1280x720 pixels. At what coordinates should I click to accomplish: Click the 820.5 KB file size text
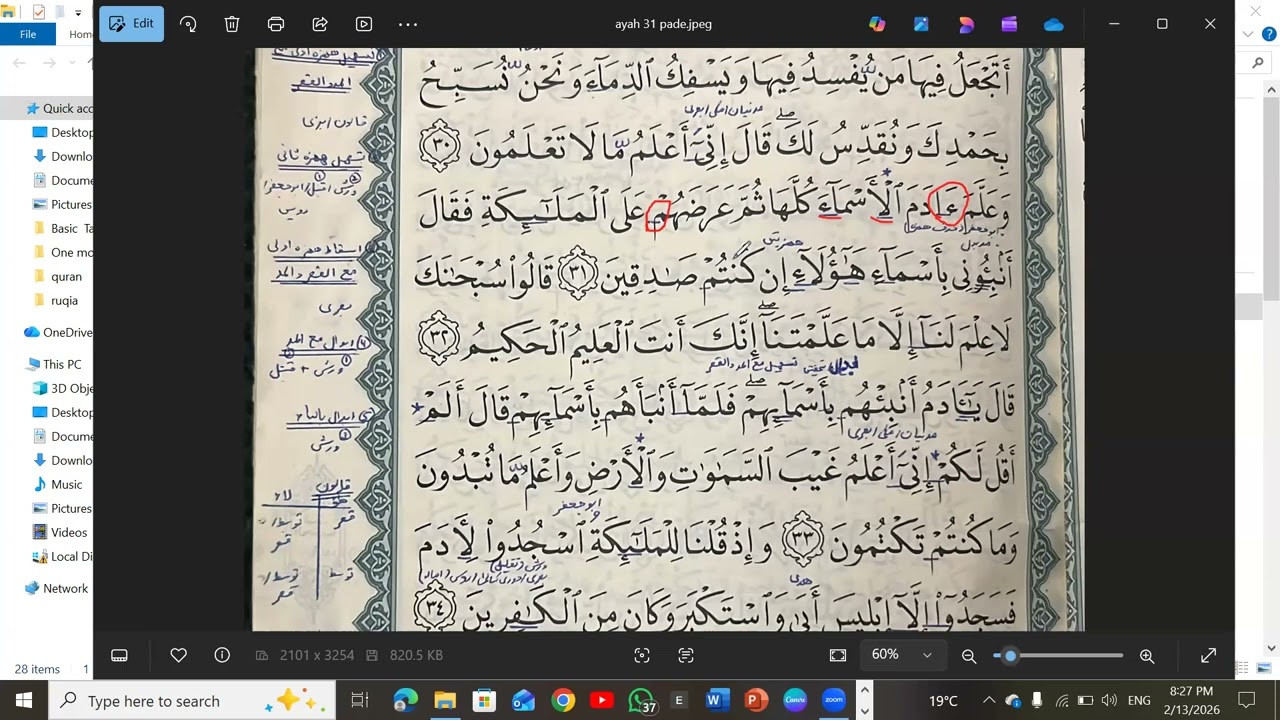coord(416,655)
